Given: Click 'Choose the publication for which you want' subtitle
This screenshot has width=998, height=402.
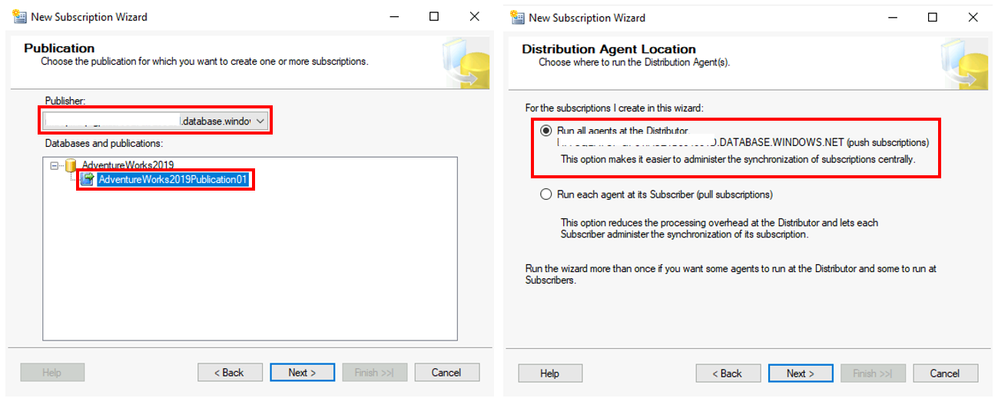Looking at the screenshot, I should pos(204,62).
